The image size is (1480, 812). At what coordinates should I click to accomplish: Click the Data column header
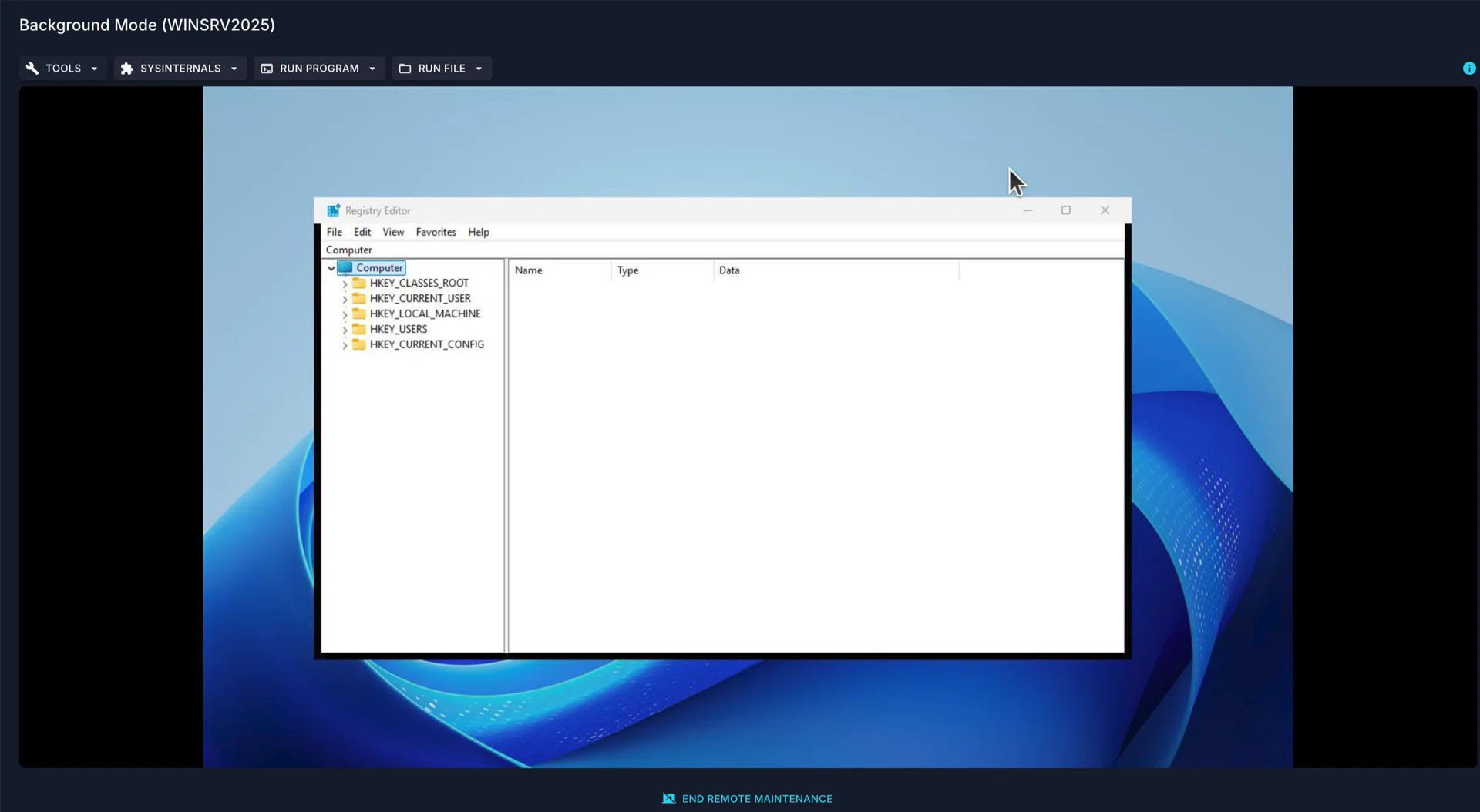pos(836,270)
